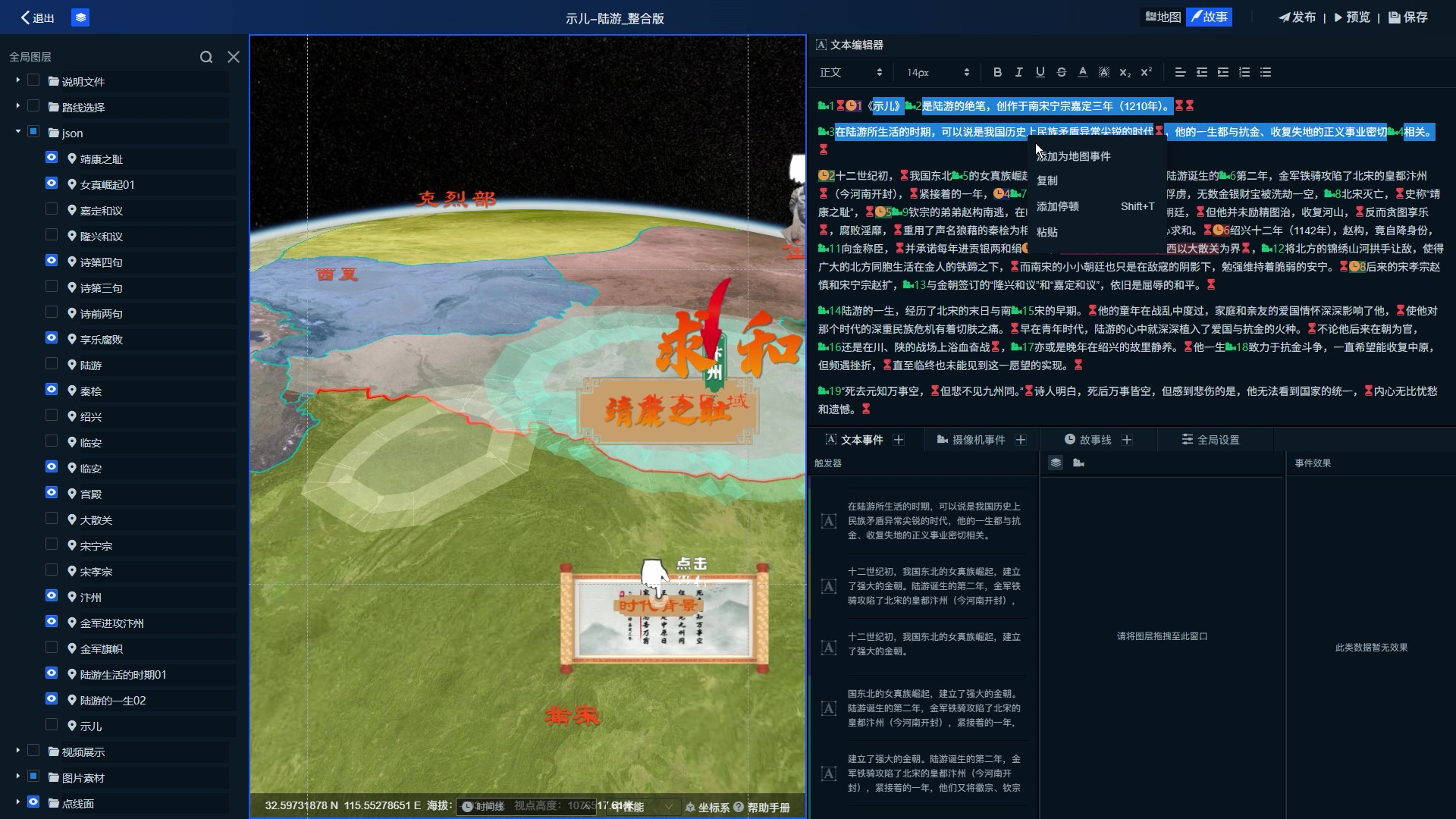The height and width of the screenshot is (819, 1456).
Task: Open the paragraph style 正文 dropdown
Action: click(x=851, y=72)
